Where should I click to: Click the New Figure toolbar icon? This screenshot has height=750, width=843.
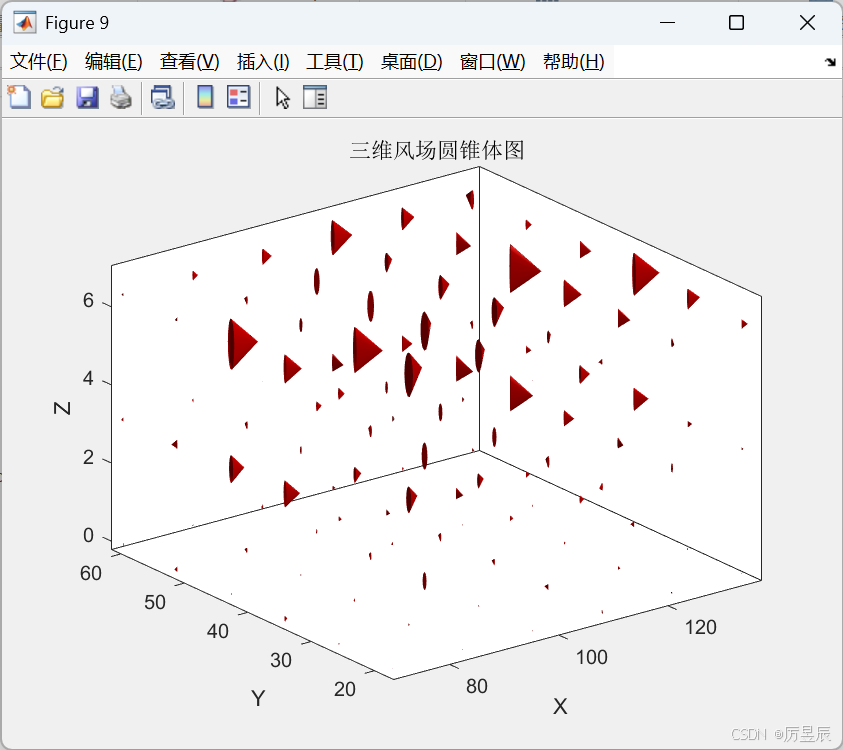tap(19, 97)
